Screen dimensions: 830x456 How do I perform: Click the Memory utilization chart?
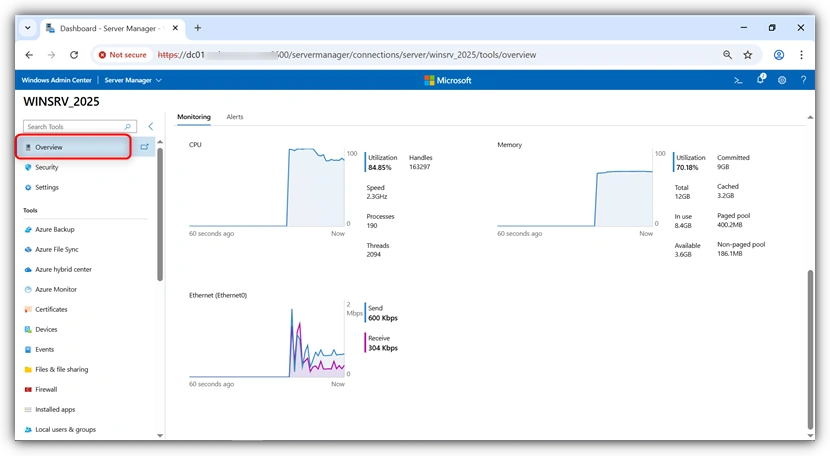(x=575, y=187)
